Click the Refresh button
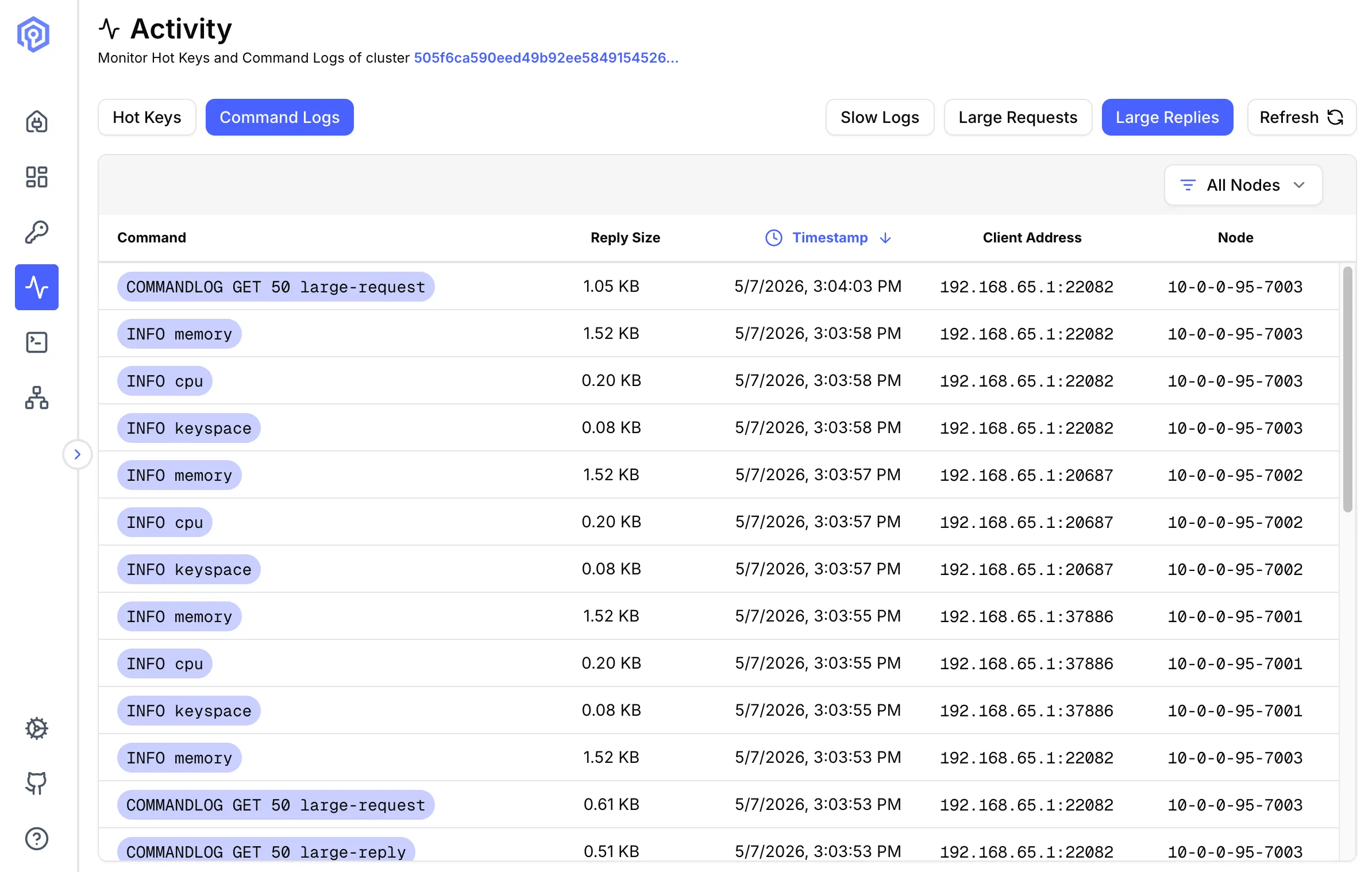The height and width of the screenshot is (872, 1372). tap(1301, 117)
